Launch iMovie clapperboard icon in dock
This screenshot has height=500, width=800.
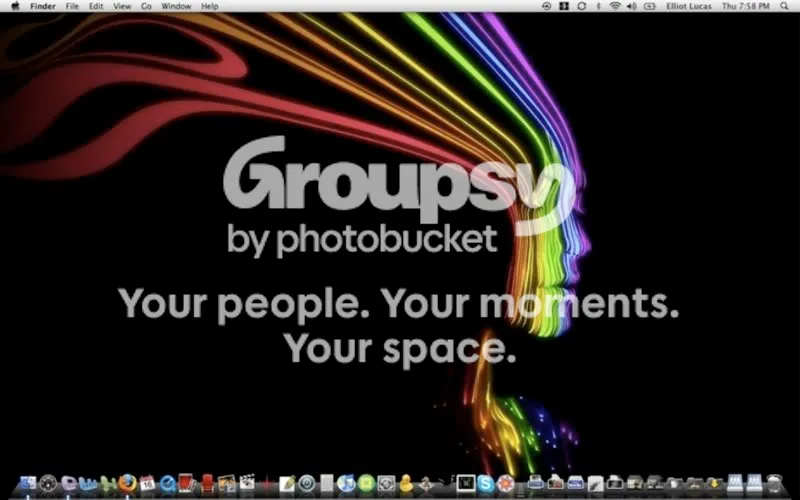pyautogui.click(x=247, y=482)
